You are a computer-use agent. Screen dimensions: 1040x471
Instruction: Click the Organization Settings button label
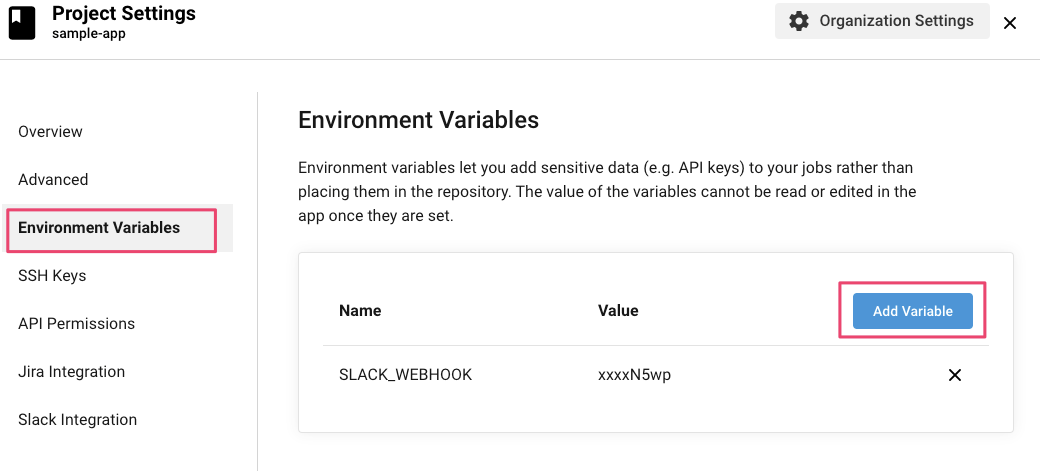coord(896,21)
